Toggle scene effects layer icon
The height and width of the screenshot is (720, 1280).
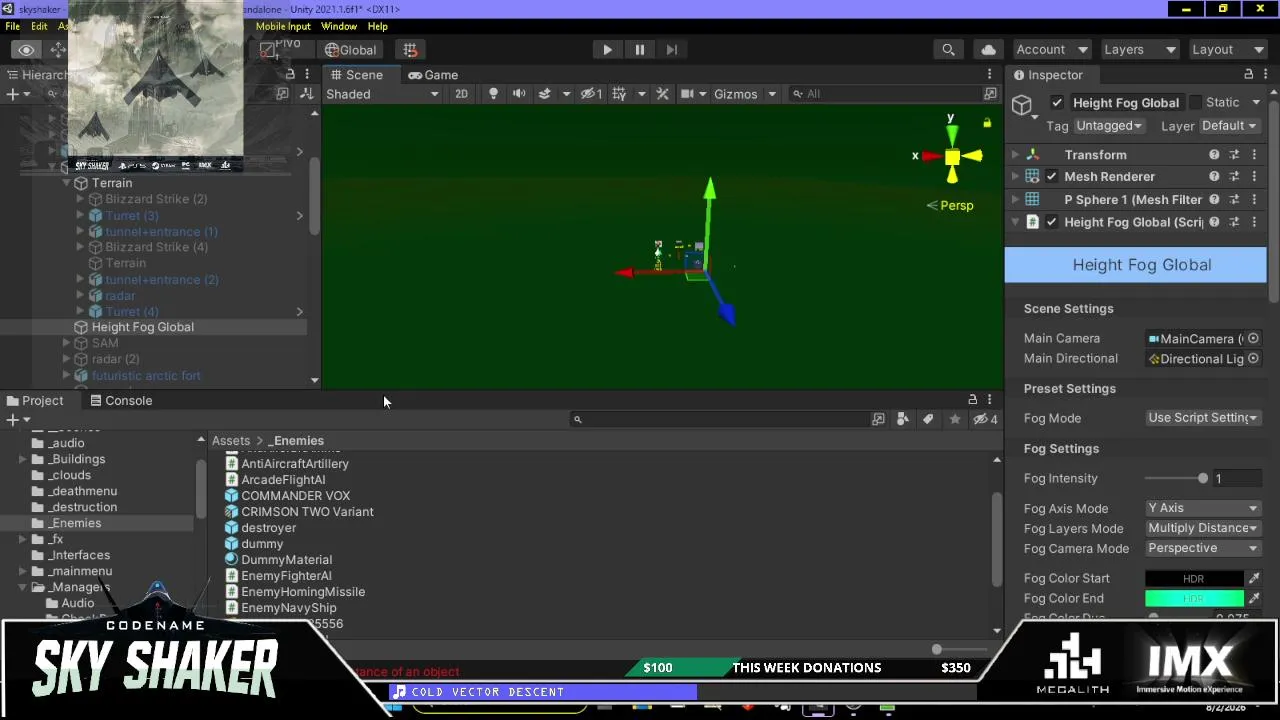[x=544, y=94]
